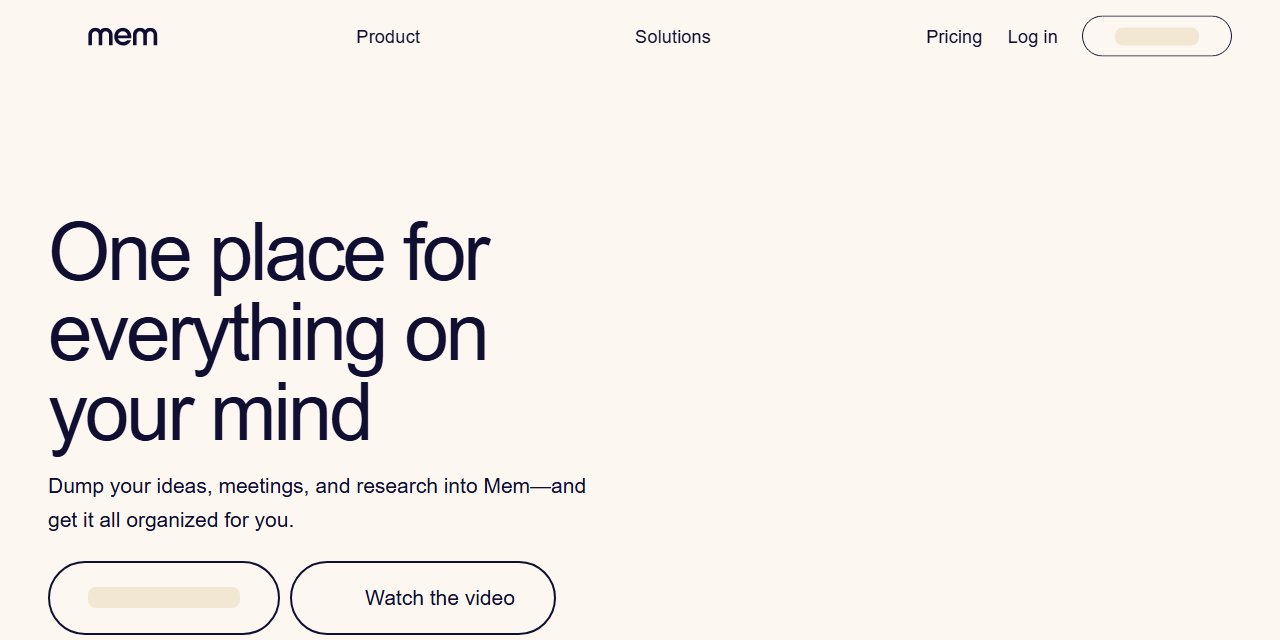Click the outlined pill button beside Log in

pos(1157,36)
